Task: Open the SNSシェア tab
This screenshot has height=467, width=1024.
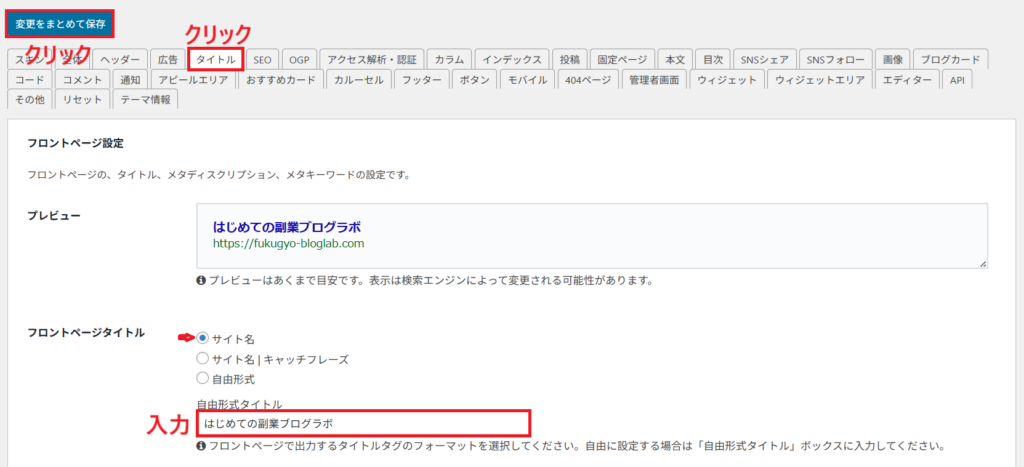Action: click(764, 60)
